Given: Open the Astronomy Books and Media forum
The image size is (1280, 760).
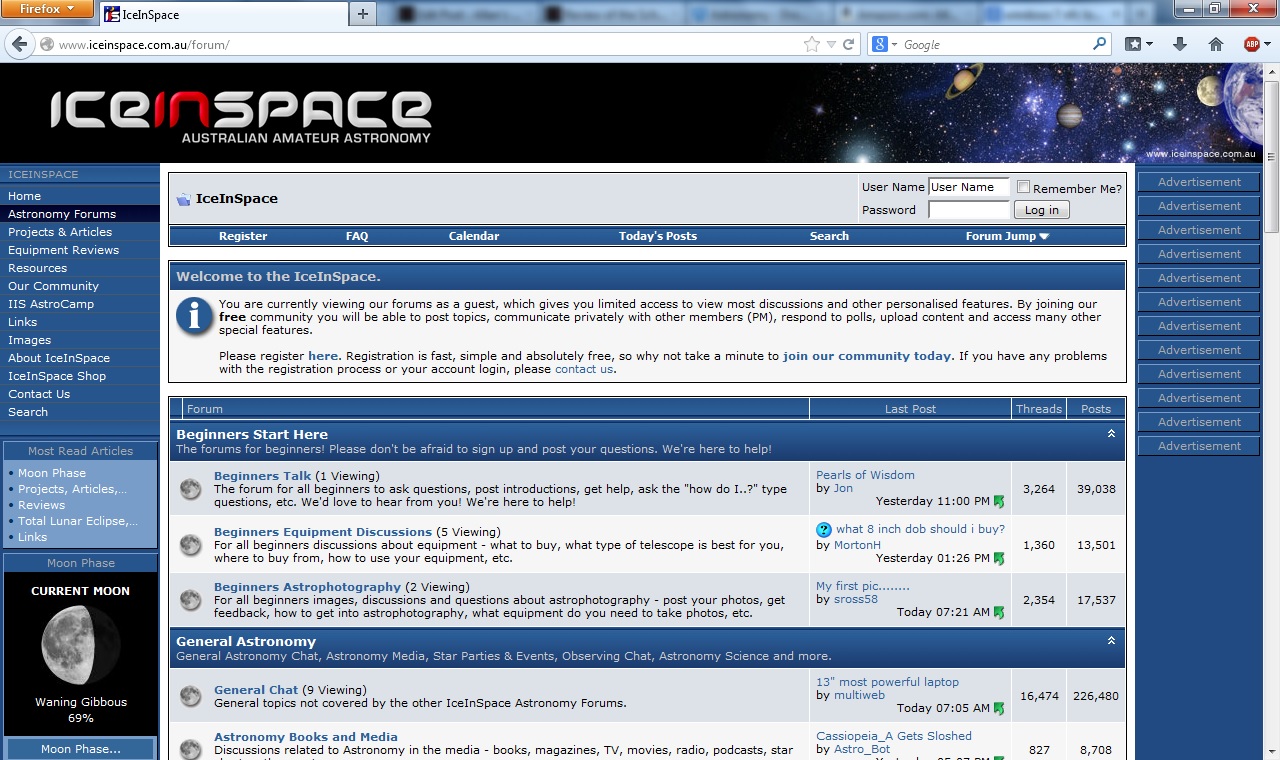Looking at the screenshot, I should (306, 737).
